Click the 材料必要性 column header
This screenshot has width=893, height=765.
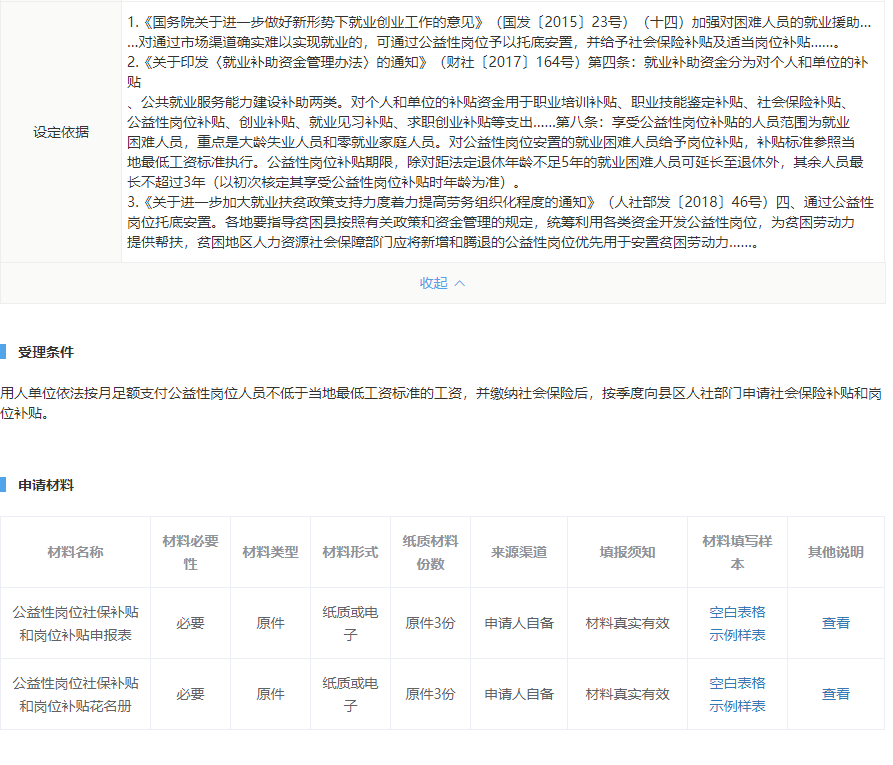[x=190, y=552]
